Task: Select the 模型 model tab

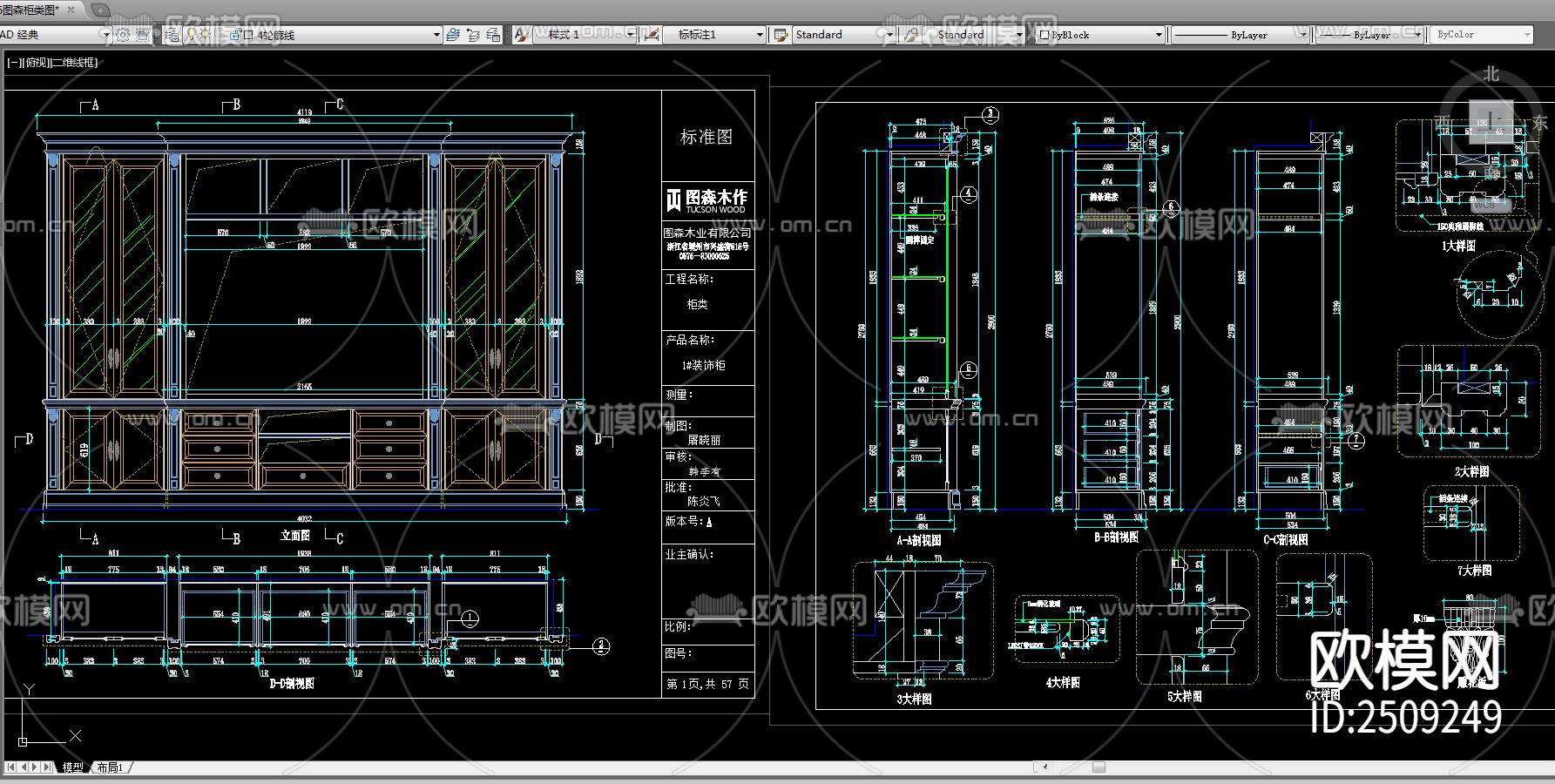Action: point(73,767)
